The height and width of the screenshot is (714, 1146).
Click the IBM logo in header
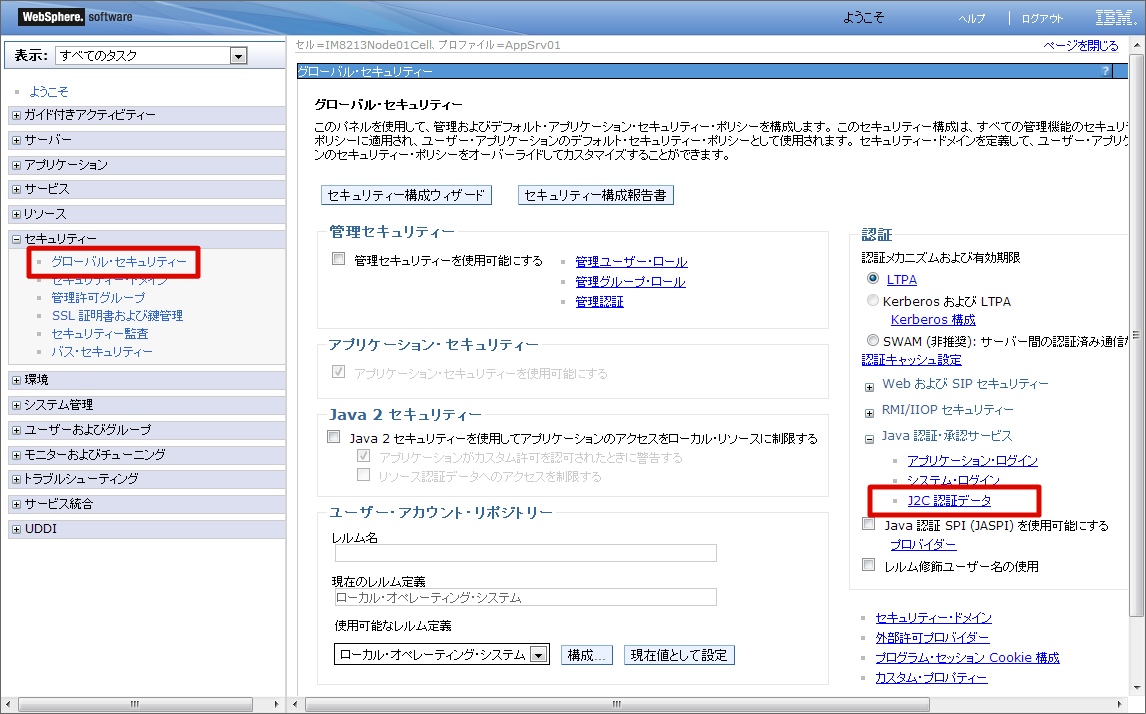[1113, 18]
